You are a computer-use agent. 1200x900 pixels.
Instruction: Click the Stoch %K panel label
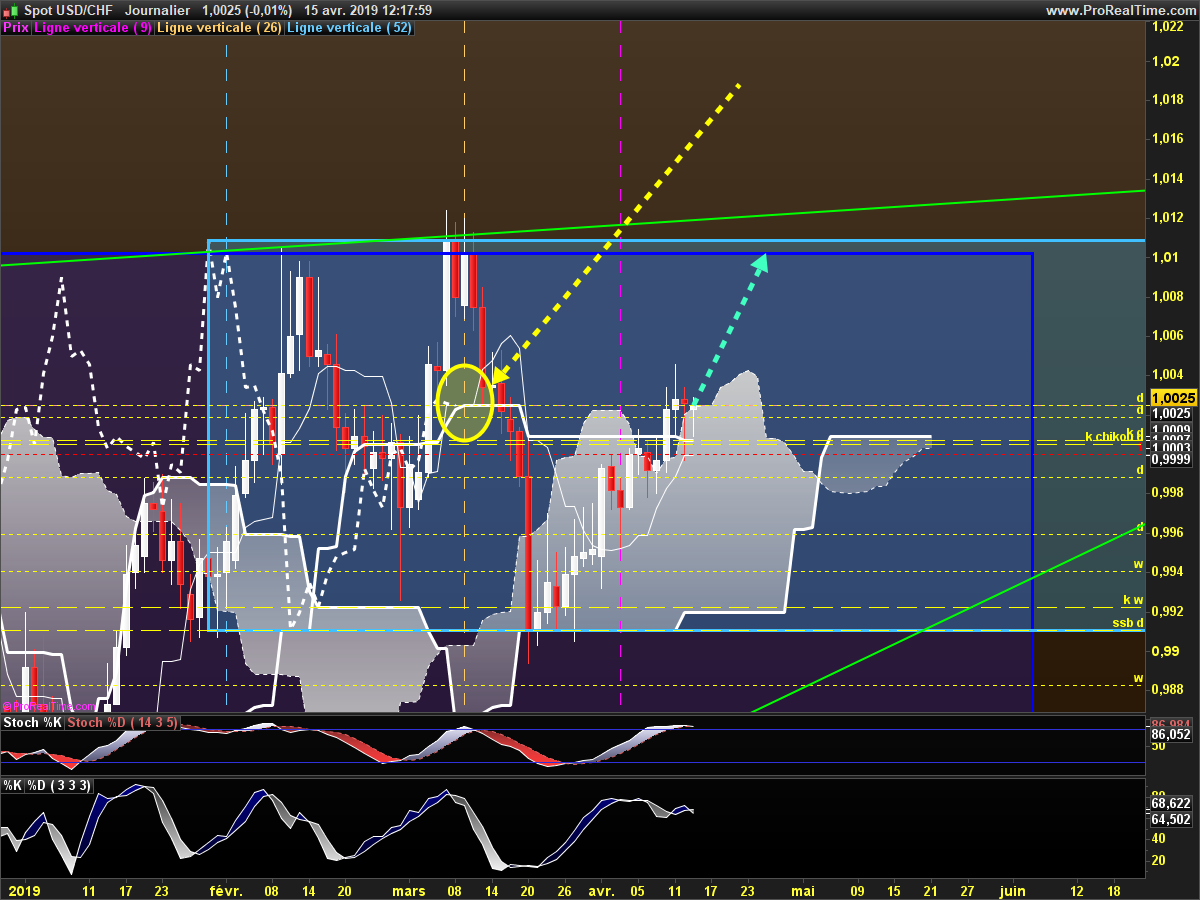coord(34,722)
